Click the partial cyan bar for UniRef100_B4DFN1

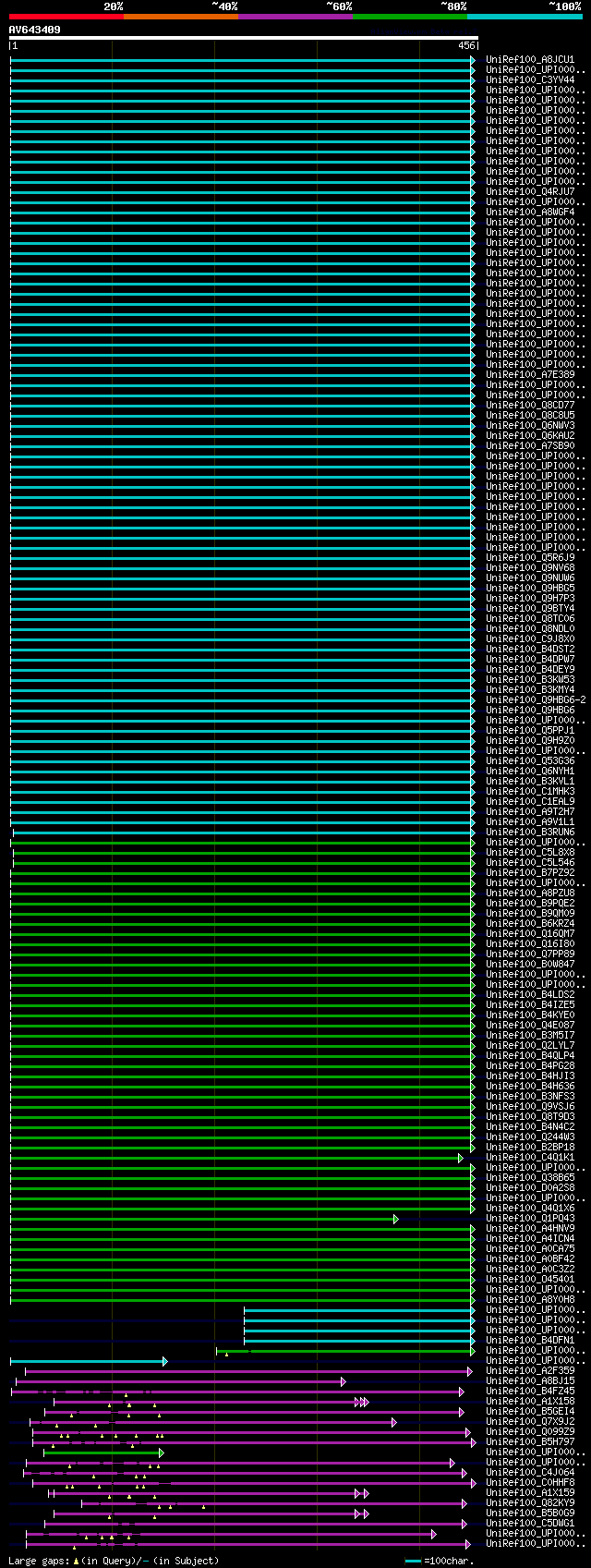pyautogui.click(x=359, y=1341)
